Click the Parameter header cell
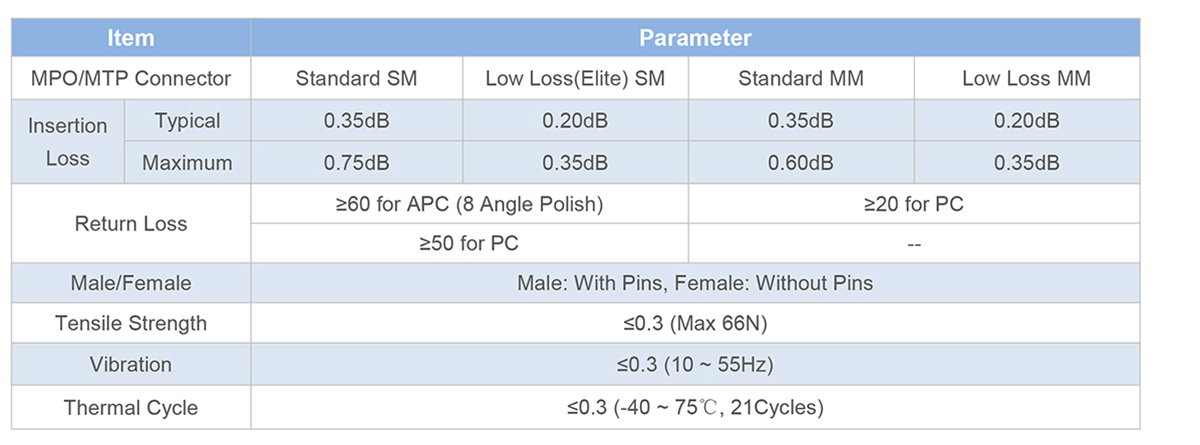The image size is (1200, 445). pos(695,38)
